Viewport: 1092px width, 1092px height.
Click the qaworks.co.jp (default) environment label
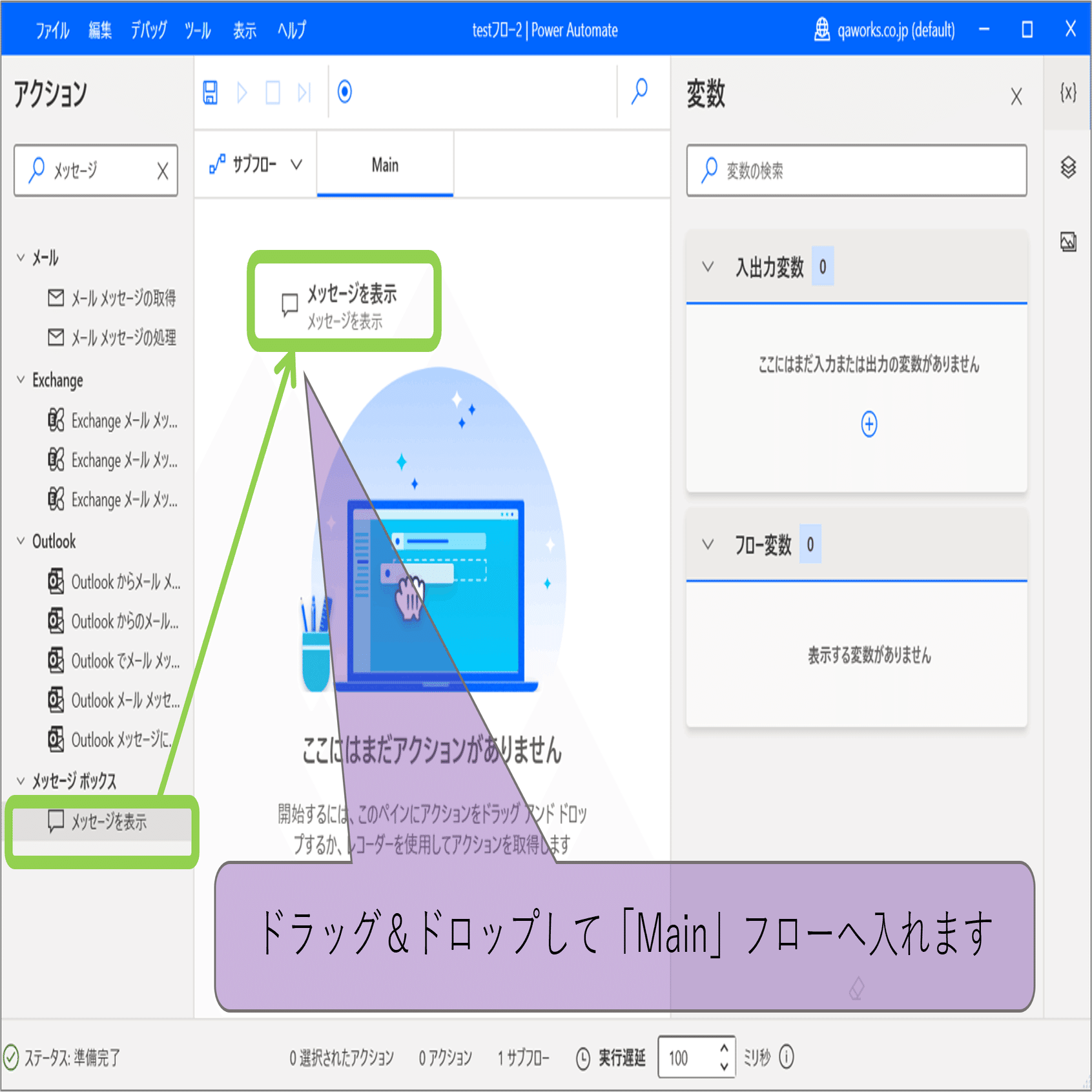pyautogui.click(x=896, y=30)
